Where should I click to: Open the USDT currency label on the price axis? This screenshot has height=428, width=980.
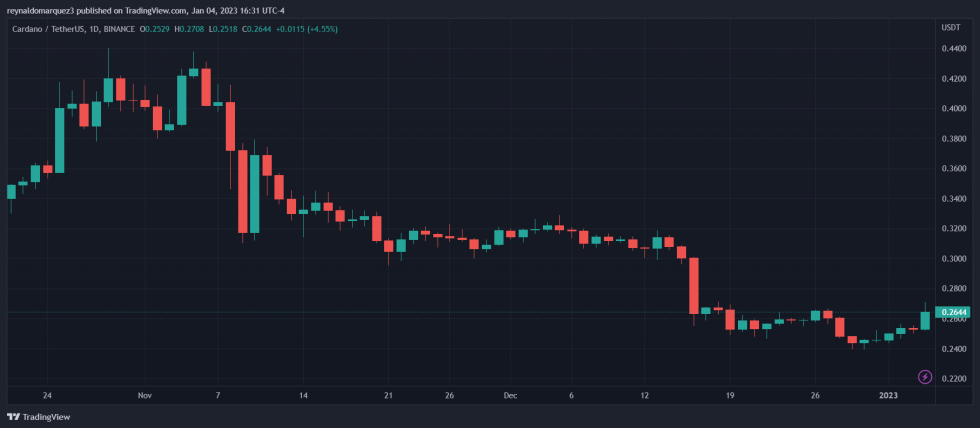click(x=951, y=27)
